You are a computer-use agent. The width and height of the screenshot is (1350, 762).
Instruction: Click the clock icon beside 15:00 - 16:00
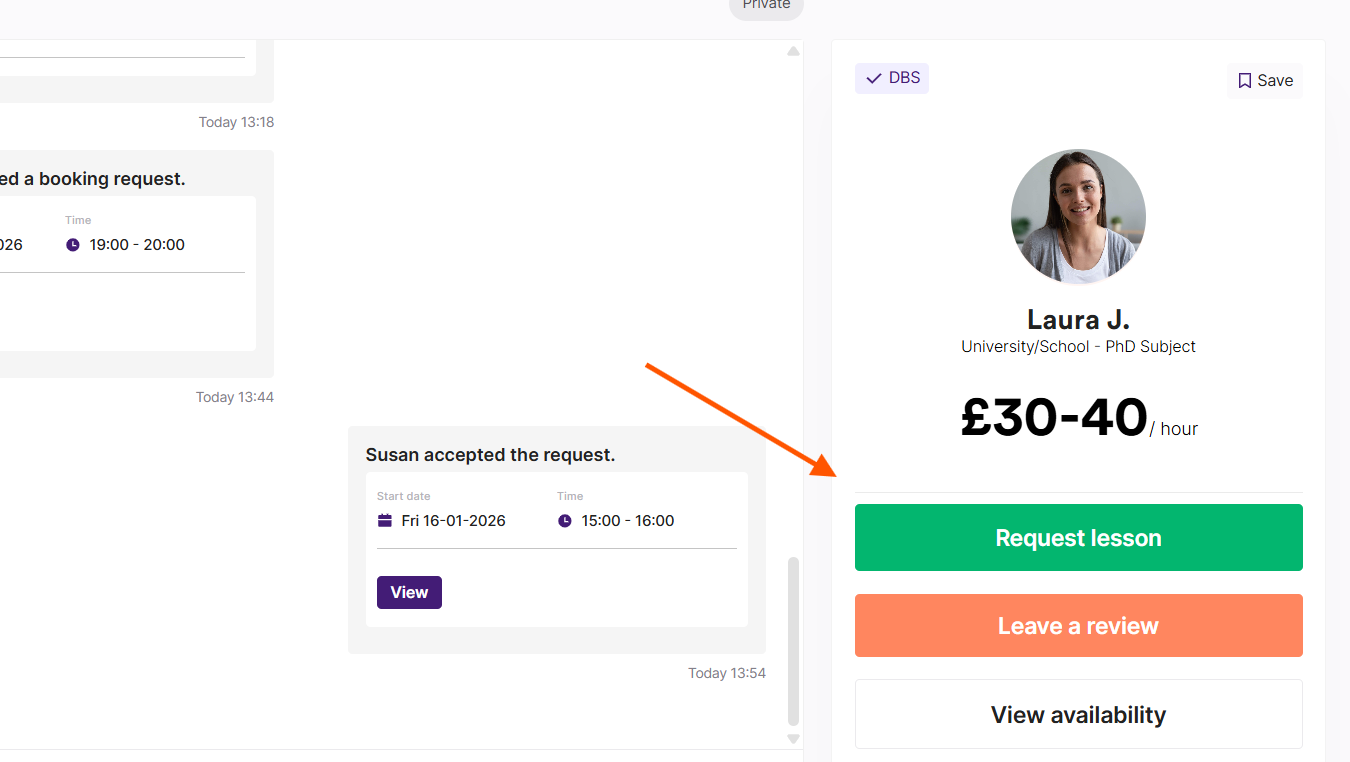565,521
